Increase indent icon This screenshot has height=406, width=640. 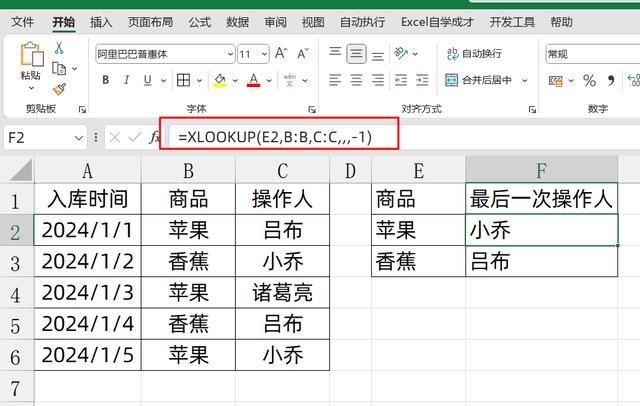tap(422, 80)
